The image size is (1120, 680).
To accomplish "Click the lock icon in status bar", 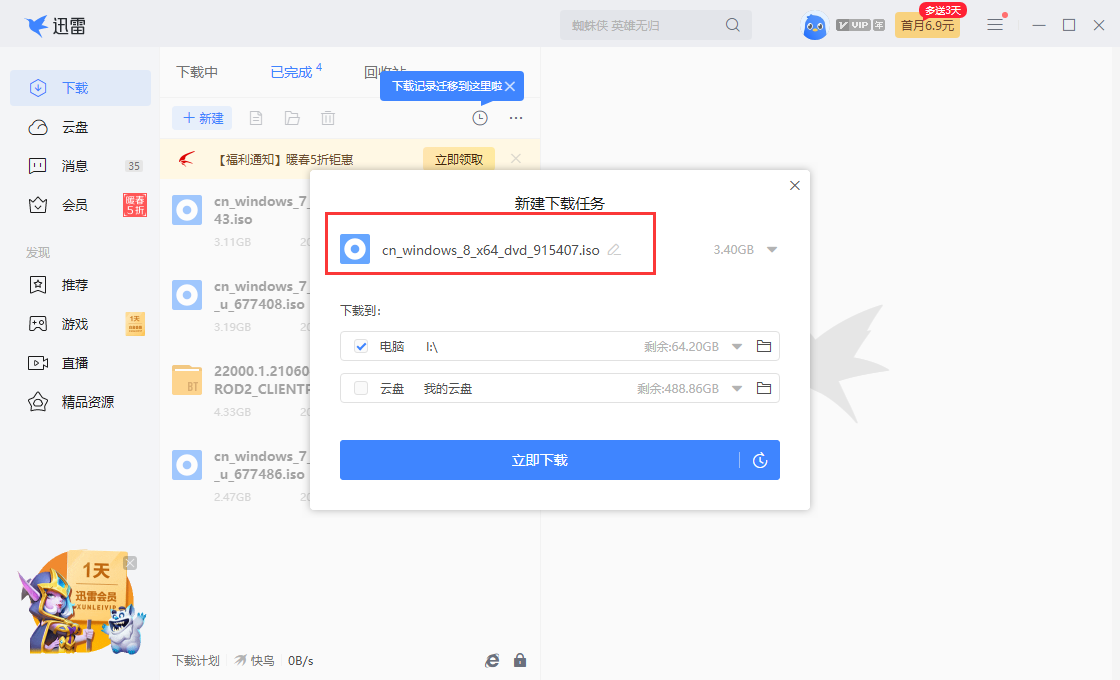I will [520, 660].
